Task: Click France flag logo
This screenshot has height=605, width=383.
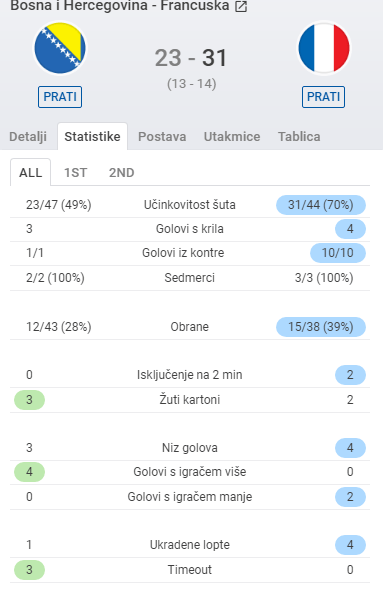Action: point(324,48)
